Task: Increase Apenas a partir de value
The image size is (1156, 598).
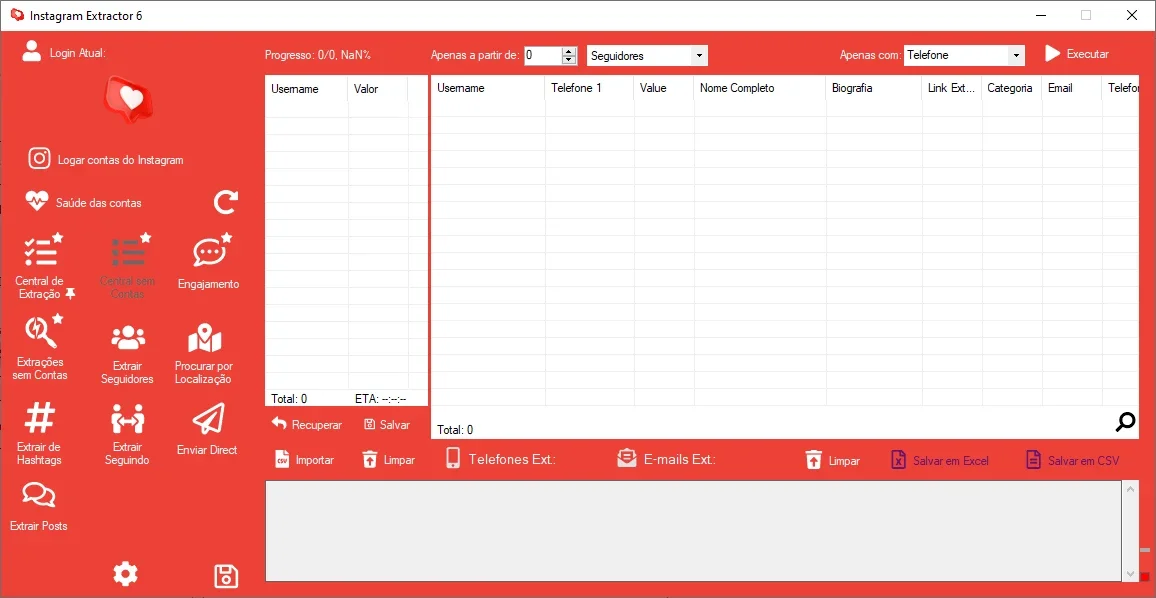Action: [568, 51]
